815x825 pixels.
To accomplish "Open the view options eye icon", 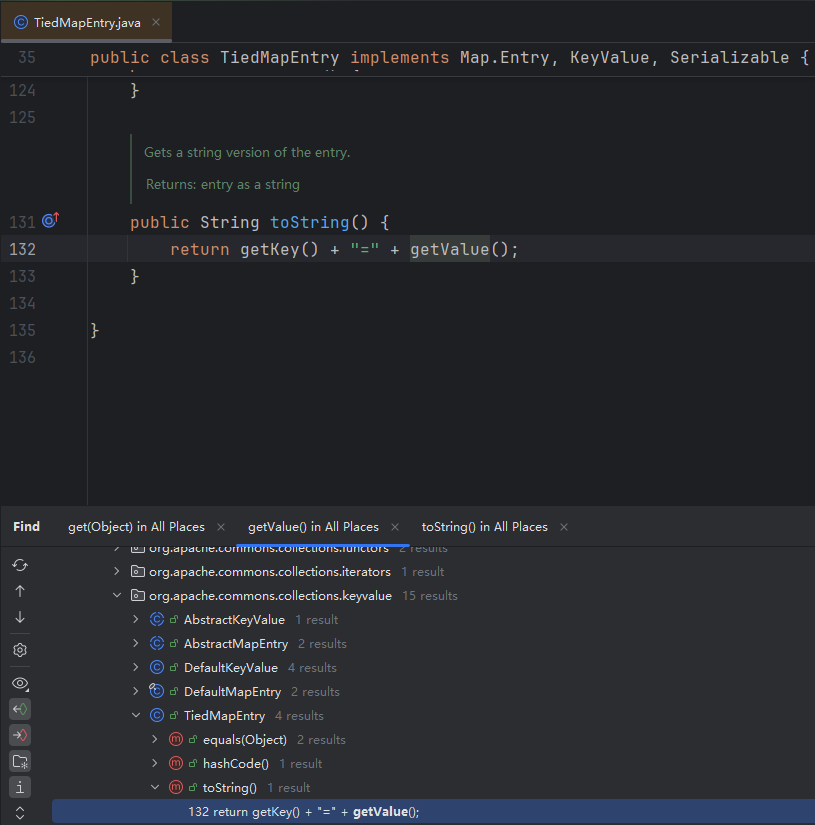I will (20, 683).
